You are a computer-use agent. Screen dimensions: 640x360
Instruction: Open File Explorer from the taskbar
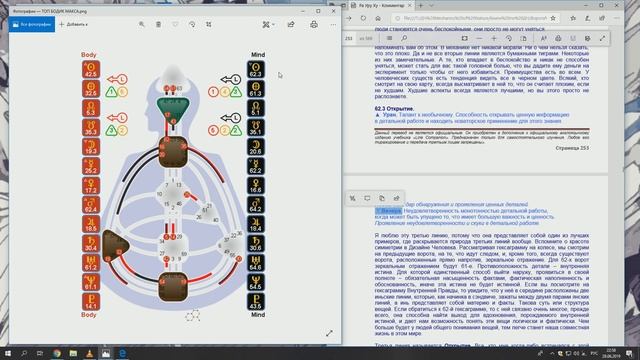coord(73,353)
